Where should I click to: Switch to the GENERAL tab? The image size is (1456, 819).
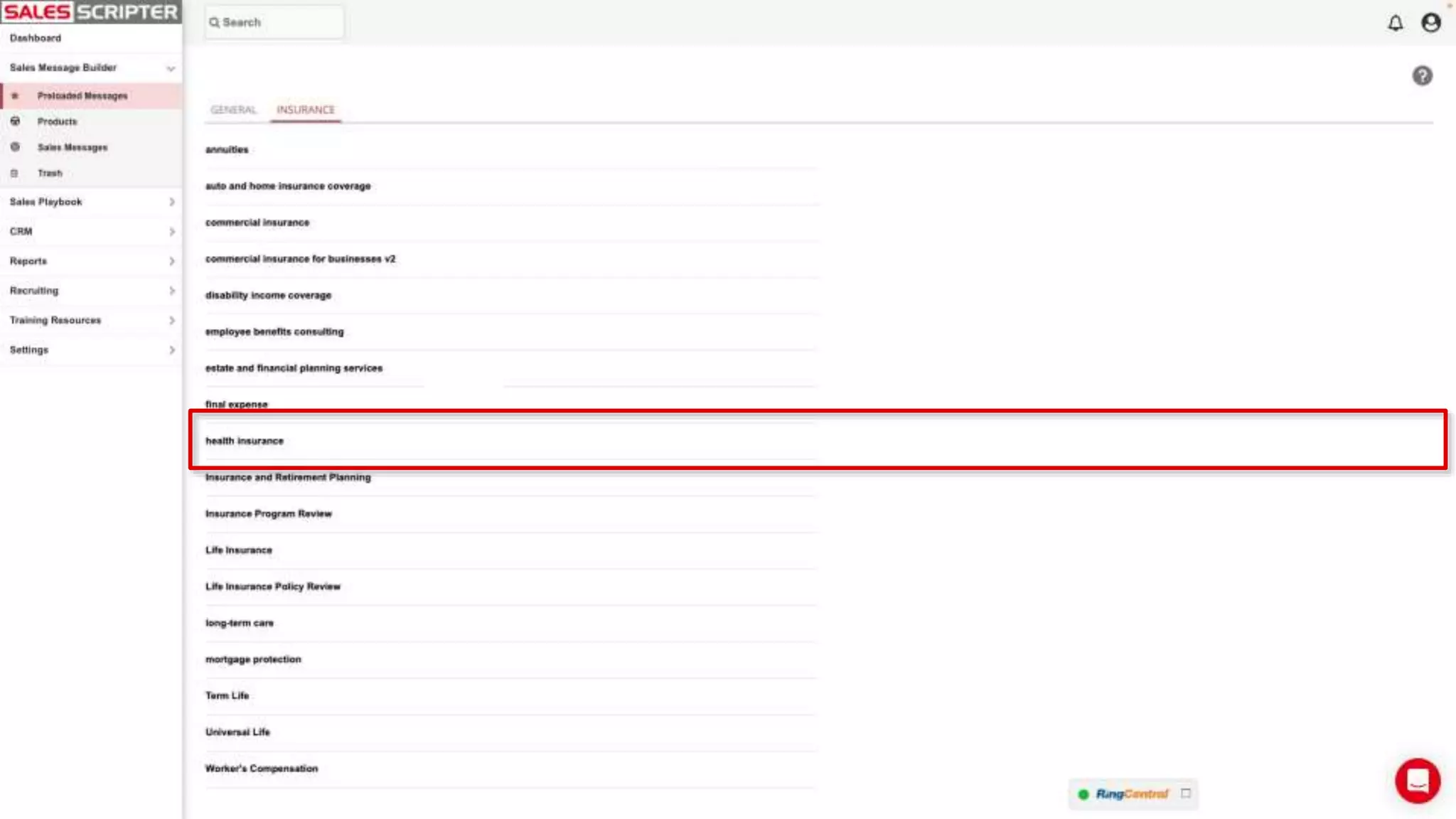coord(233,110)
